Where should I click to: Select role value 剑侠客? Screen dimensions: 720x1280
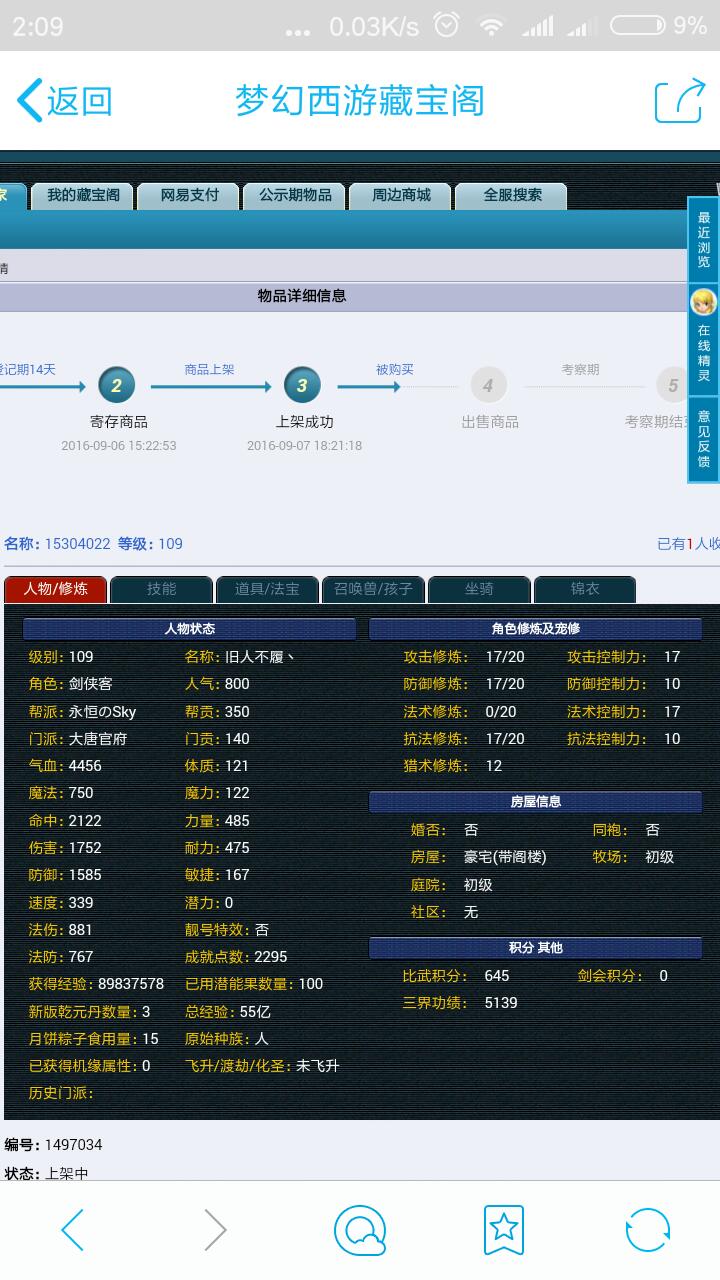90,684
